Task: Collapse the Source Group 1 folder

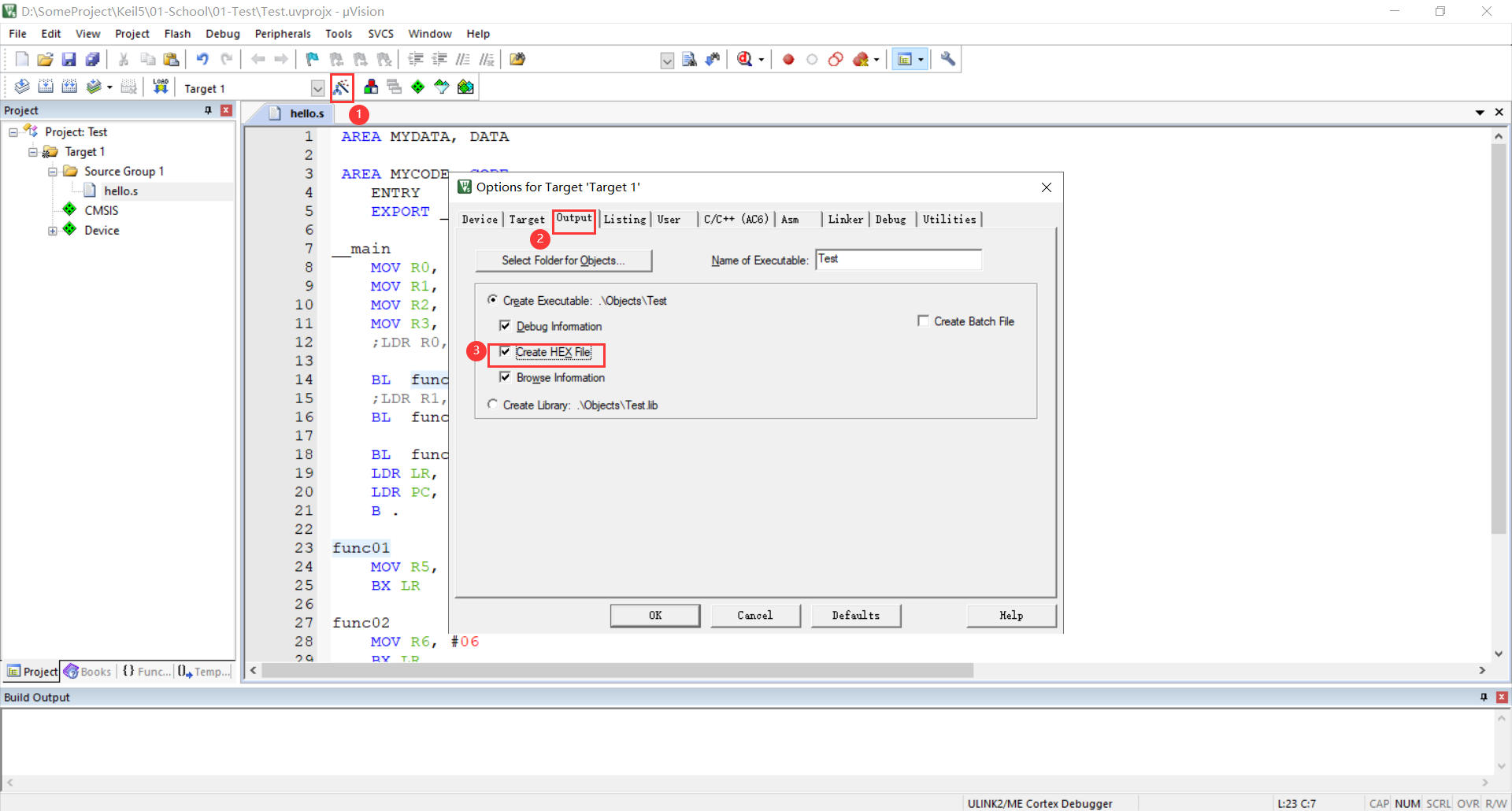Action: [x=53, y=172]
